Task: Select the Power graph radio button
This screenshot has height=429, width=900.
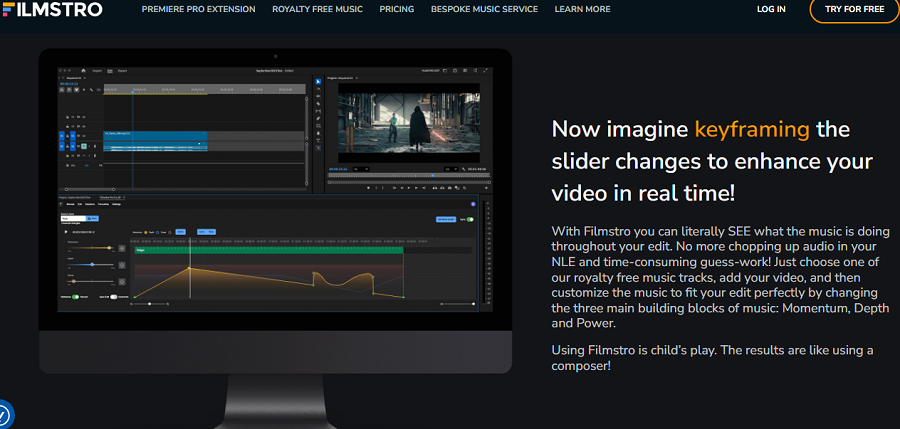Action: coord(170,233)
